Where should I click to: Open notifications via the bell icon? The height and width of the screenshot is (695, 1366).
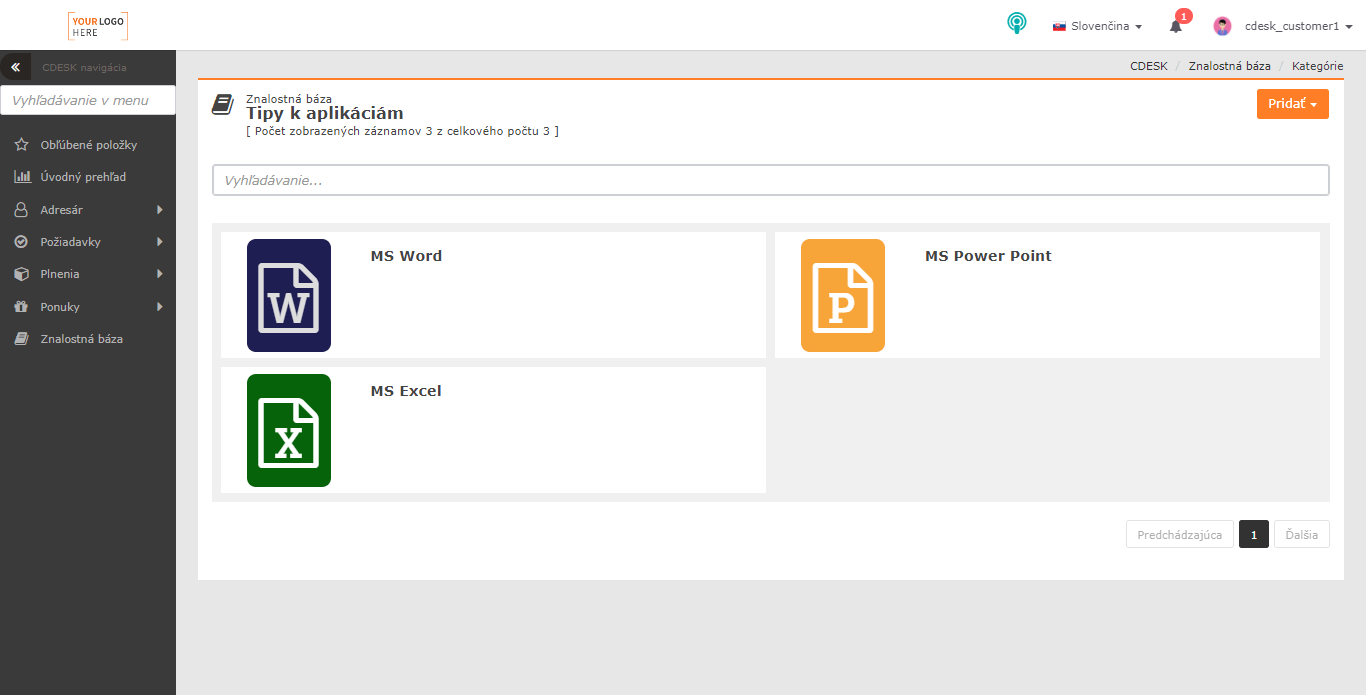click(1176, 26)
